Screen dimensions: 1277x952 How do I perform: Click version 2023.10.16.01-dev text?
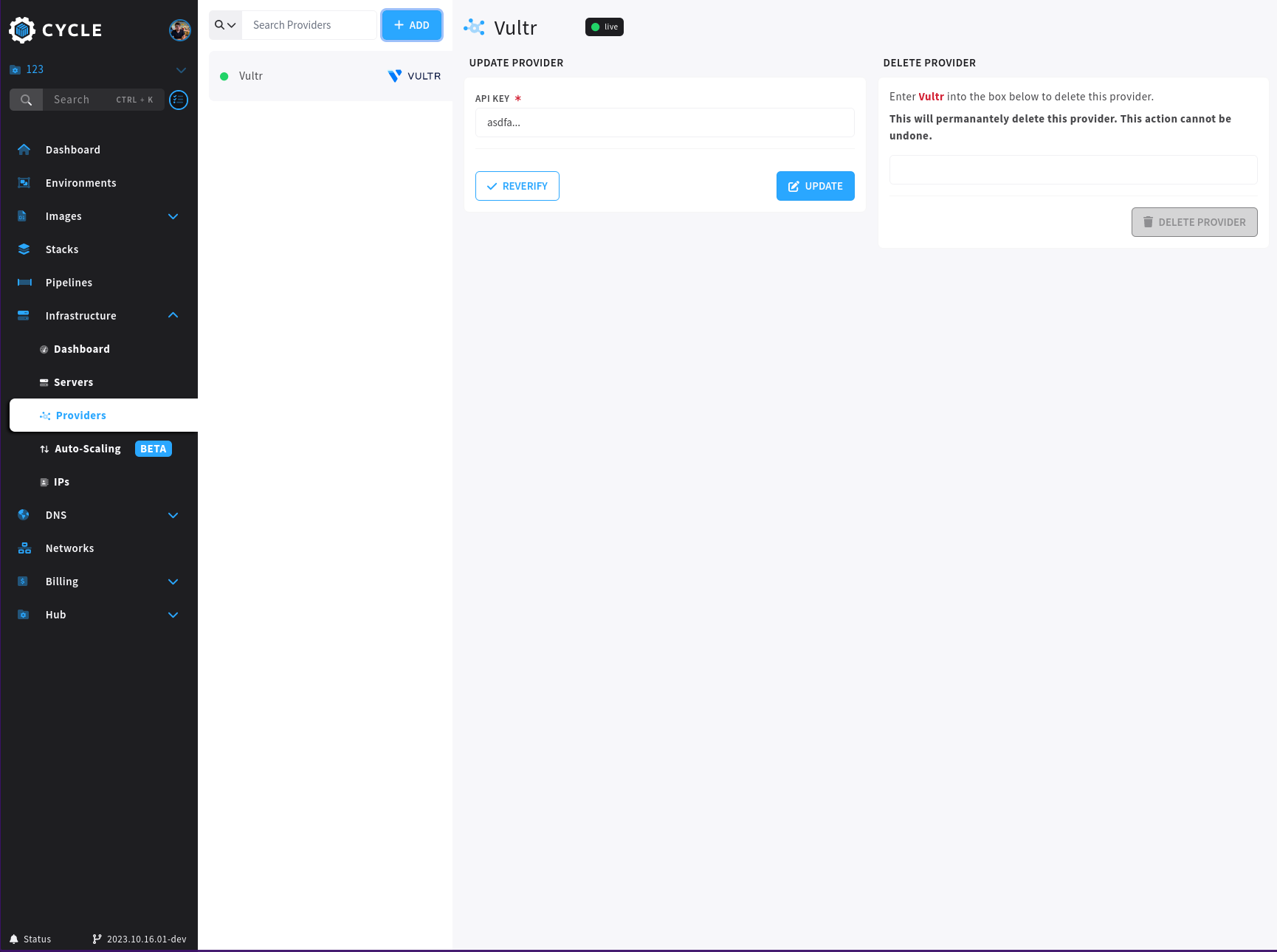tap(147, 939)
